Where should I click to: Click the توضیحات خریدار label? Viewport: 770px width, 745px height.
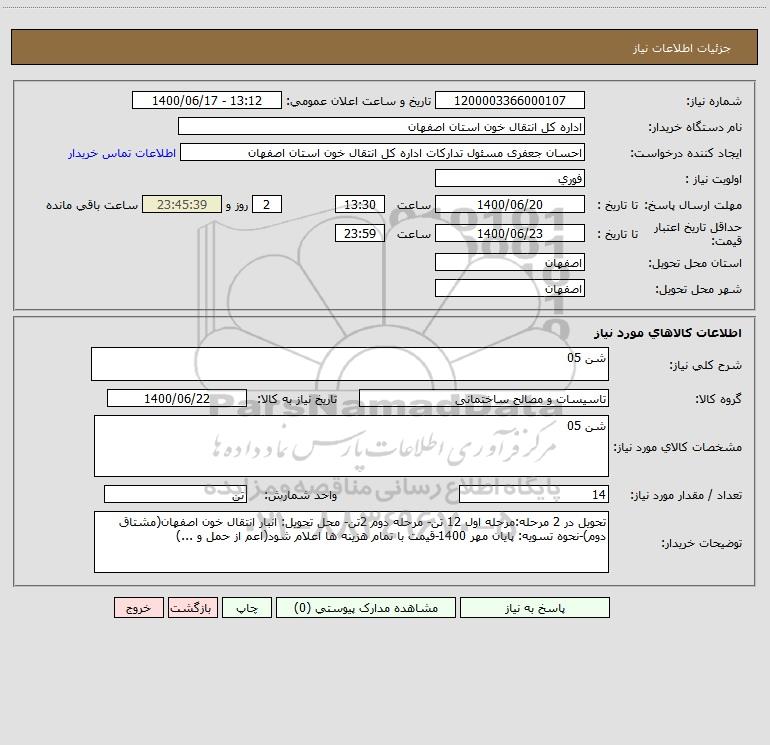click(x=702, y=543)
